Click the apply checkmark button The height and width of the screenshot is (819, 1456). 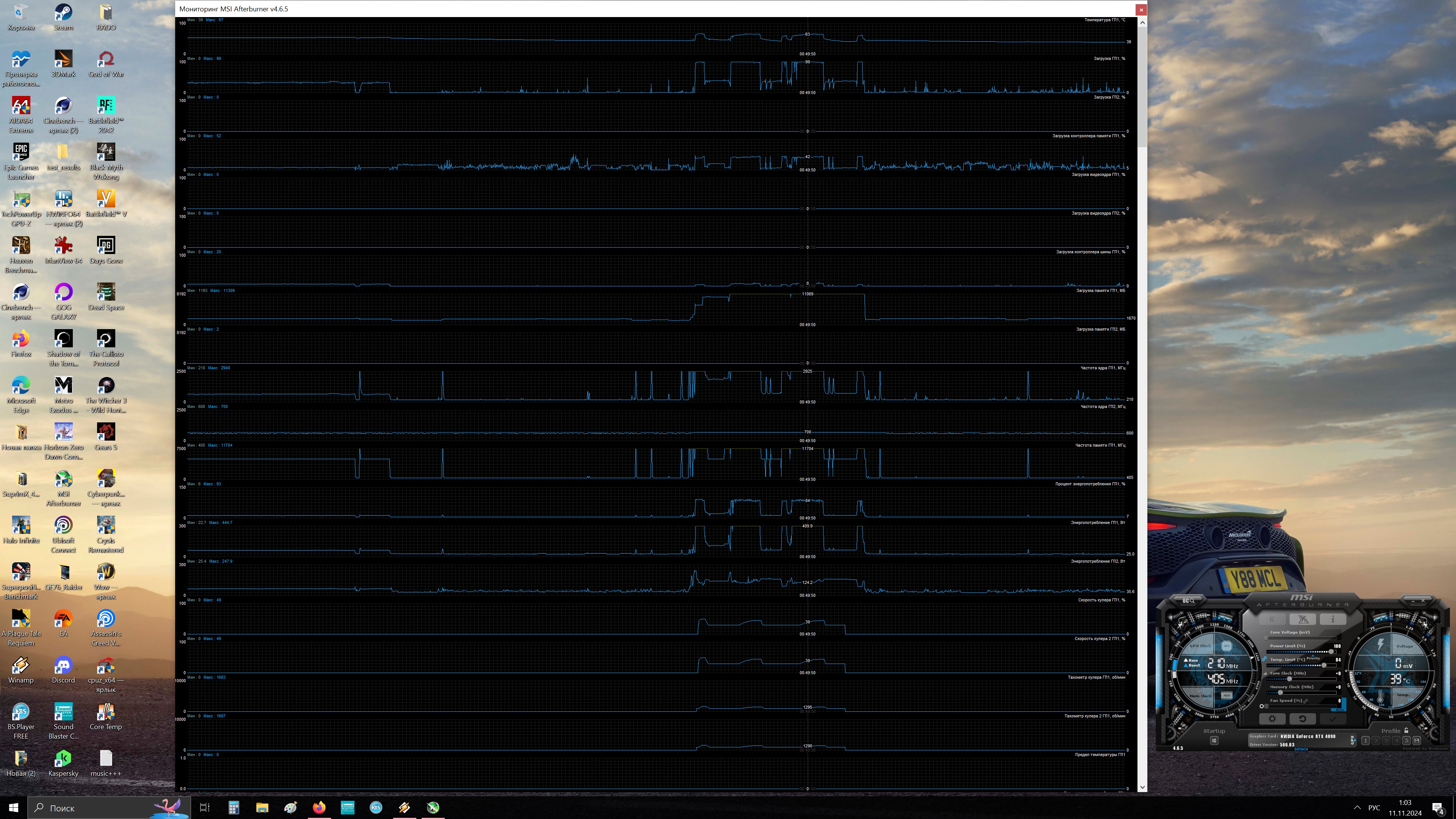pyautogui.click(x=1333, y=719)
